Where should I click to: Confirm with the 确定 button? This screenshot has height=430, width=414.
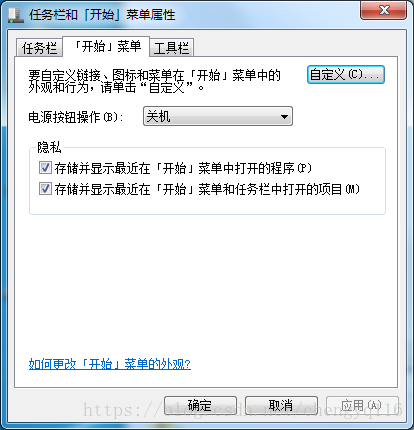point(200,406)
